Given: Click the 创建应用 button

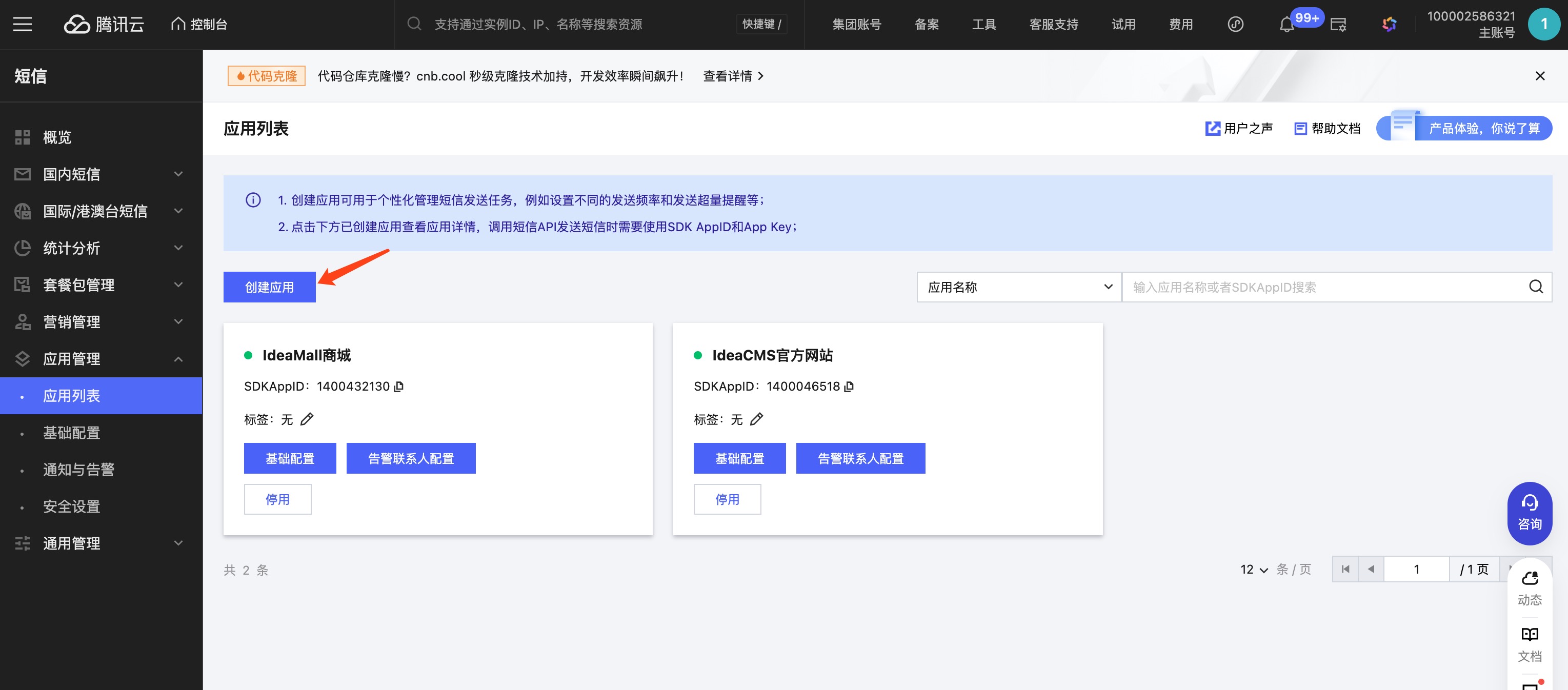Looking at the screenshot, I should click(x=269, y=287).
